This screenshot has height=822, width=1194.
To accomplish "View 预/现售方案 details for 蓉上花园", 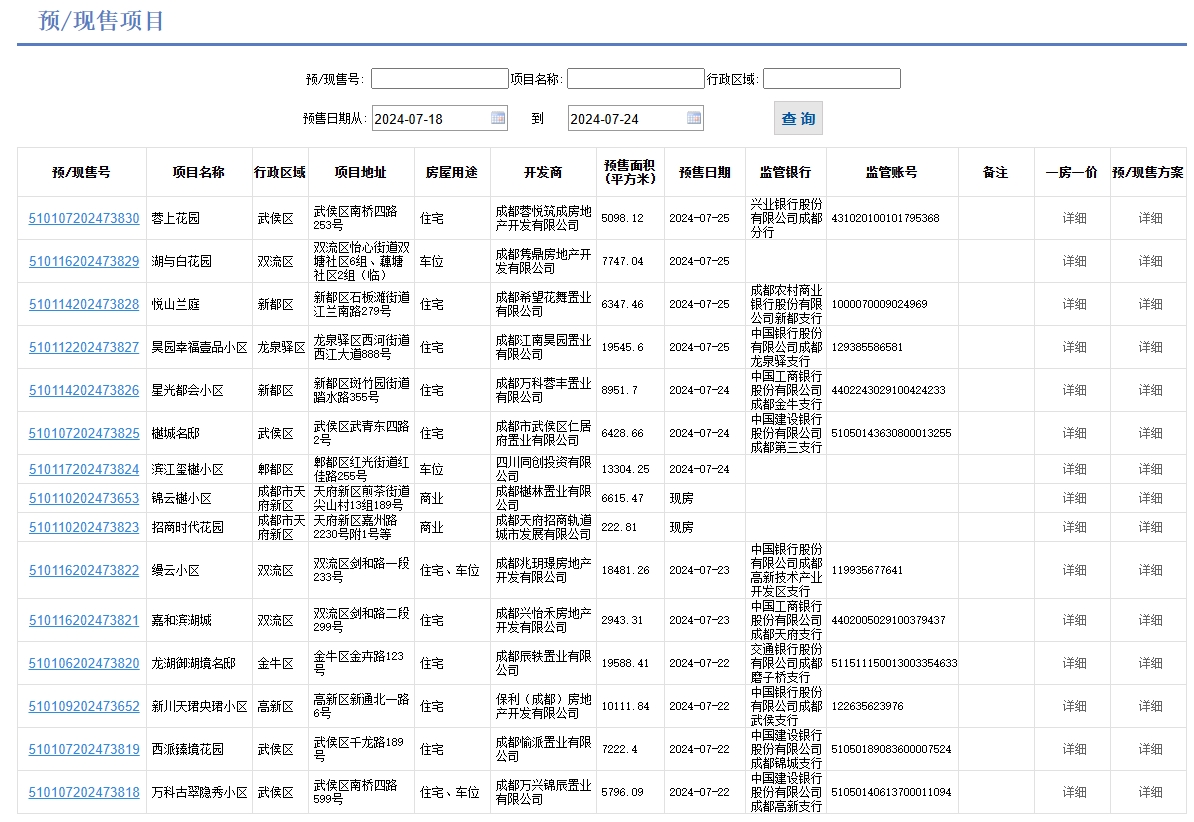I will (x=1150, y=219).
